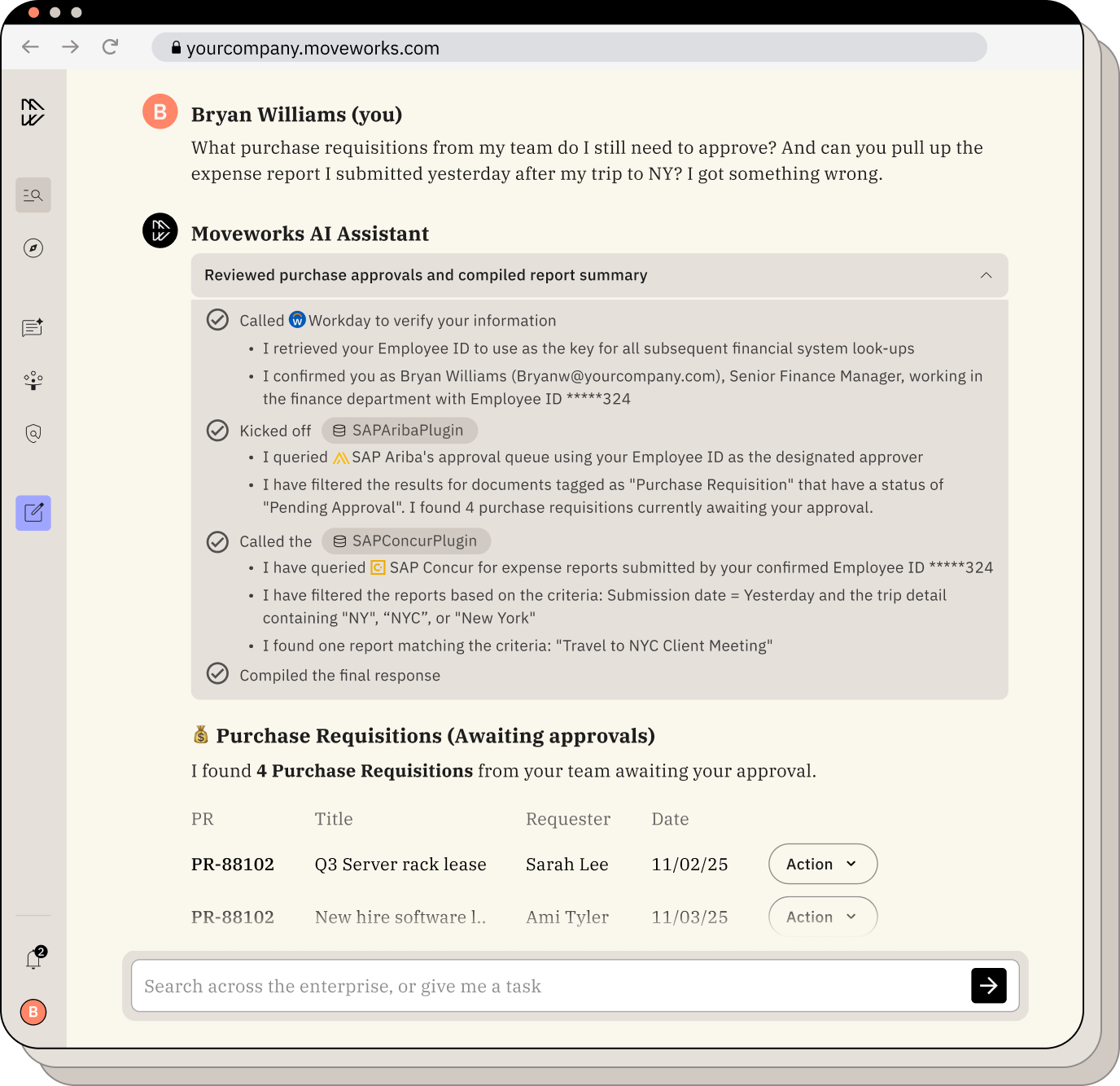Click the 'Search across the enterprise' input field
Screen dimensions: 1120x1086
[488, 985]
